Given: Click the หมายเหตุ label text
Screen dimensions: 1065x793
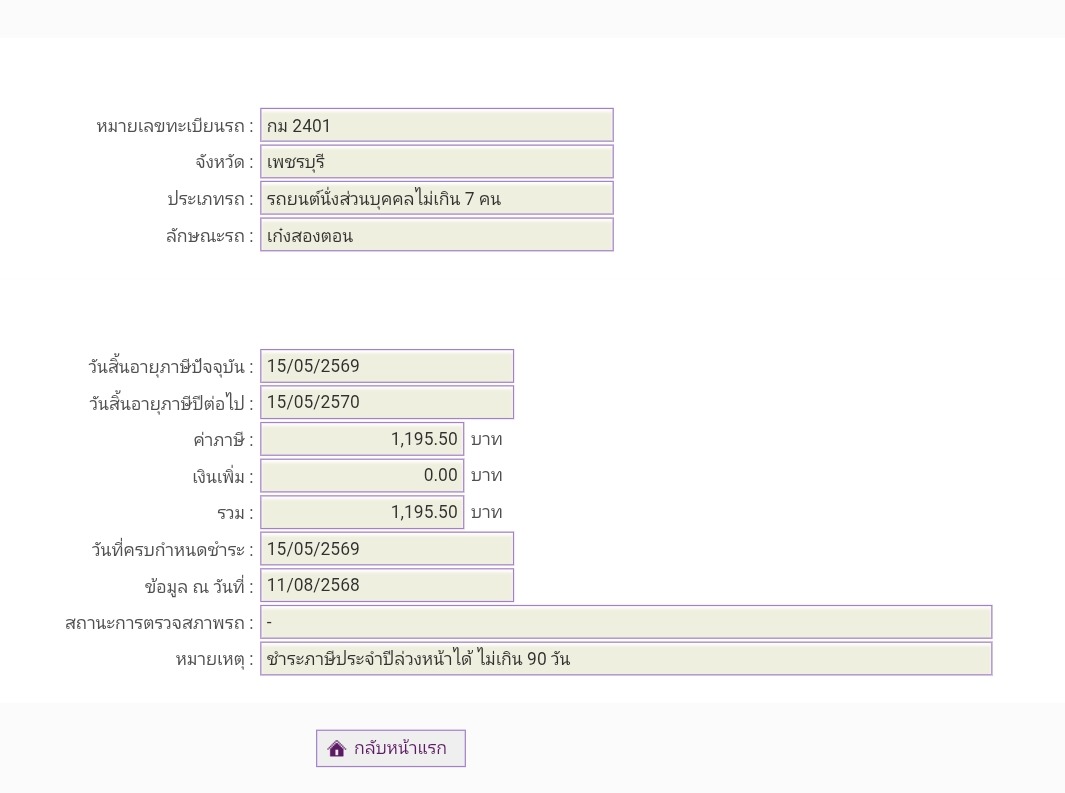Looking at the screenshot, I should 214,660.
